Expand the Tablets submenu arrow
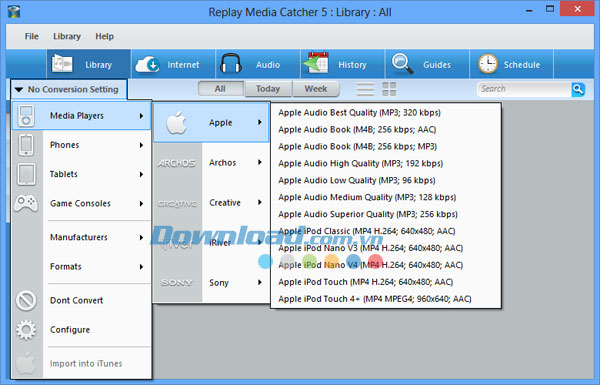This screenshot has width=600, height=385. [x=141, y=174]
